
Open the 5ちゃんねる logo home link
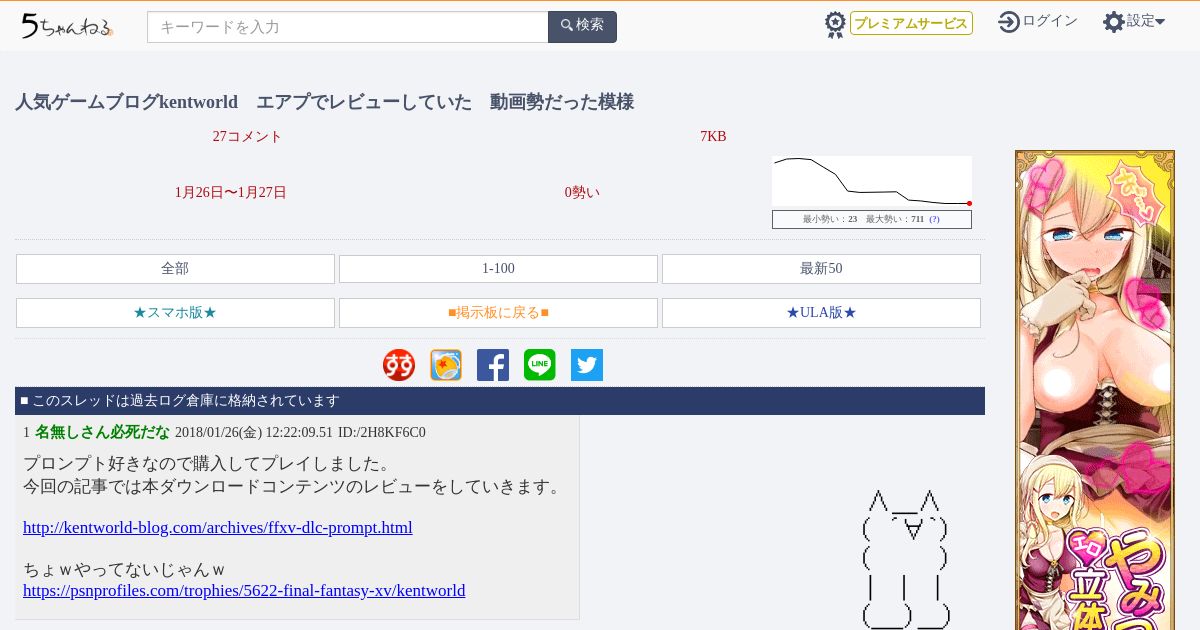[67, 26]
